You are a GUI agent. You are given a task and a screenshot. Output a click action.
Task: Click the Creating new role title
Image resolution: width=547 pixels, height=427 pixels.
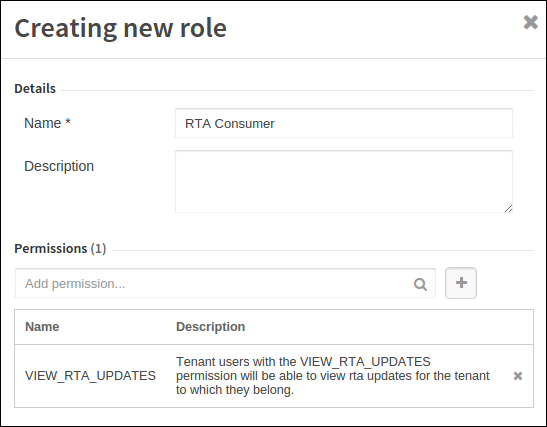coord(121,28)
